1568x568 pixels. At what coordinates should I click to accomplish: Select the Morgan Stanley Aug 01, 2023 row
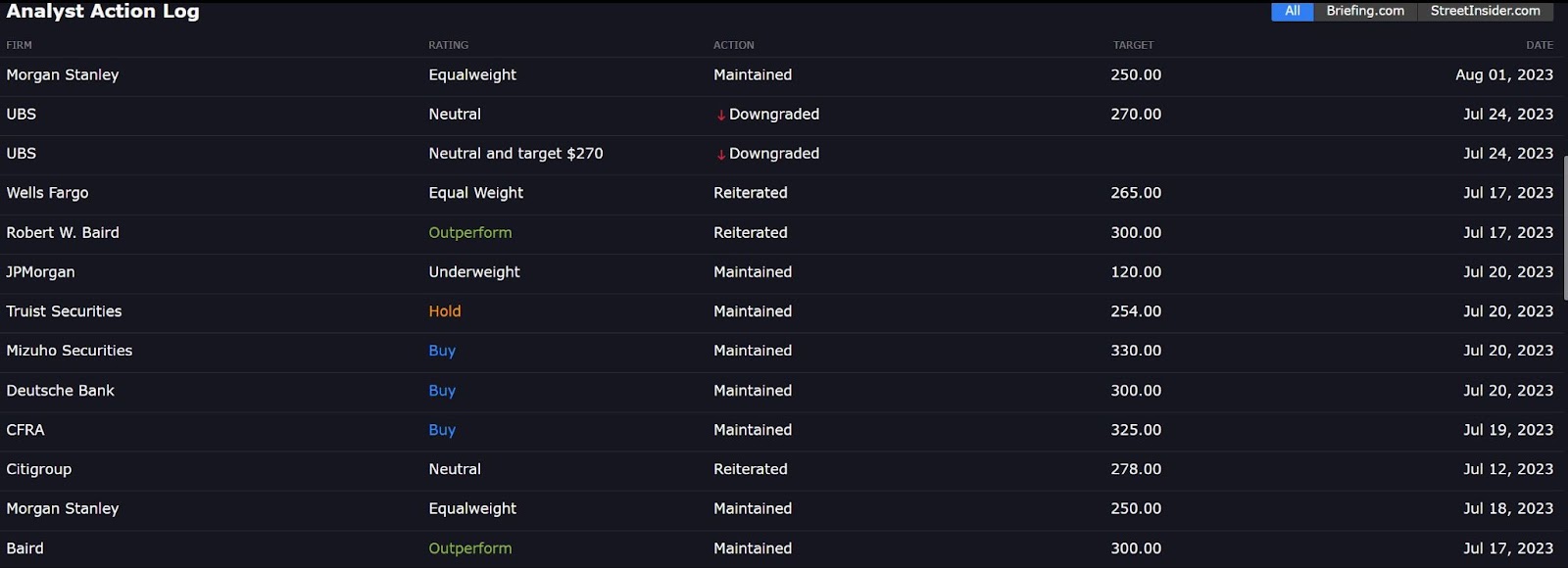click(780, 75)
